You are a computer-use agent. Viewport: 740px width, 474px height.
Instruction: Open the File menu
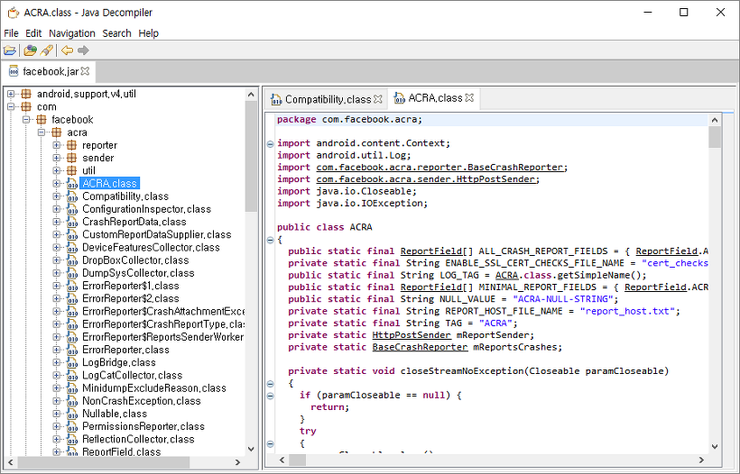click(x=11, y=33)
